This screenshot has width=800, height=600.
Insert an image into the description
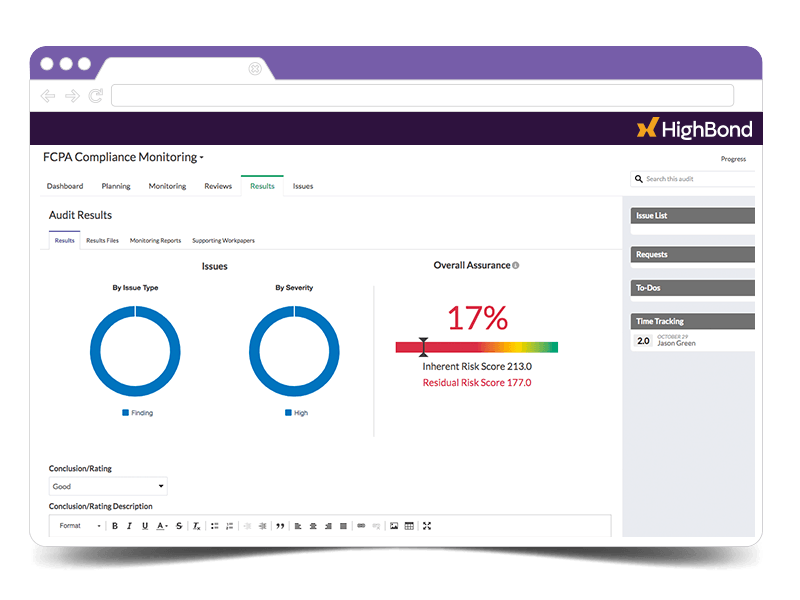click(x=394, y=526)
